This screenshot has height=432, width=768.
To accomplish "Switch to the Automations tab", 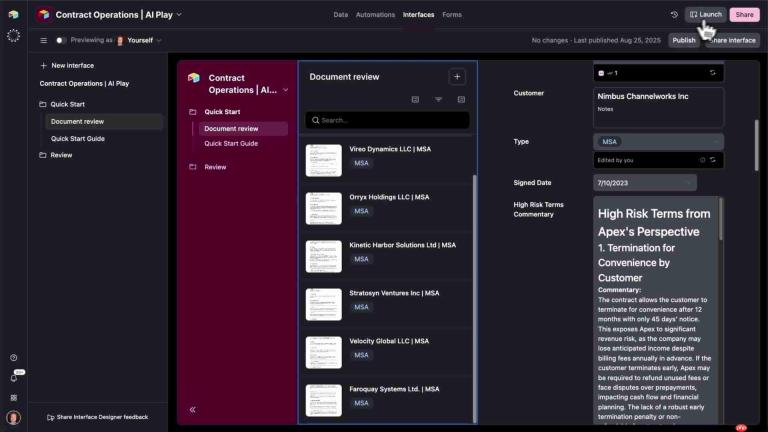I will point(375,15).
